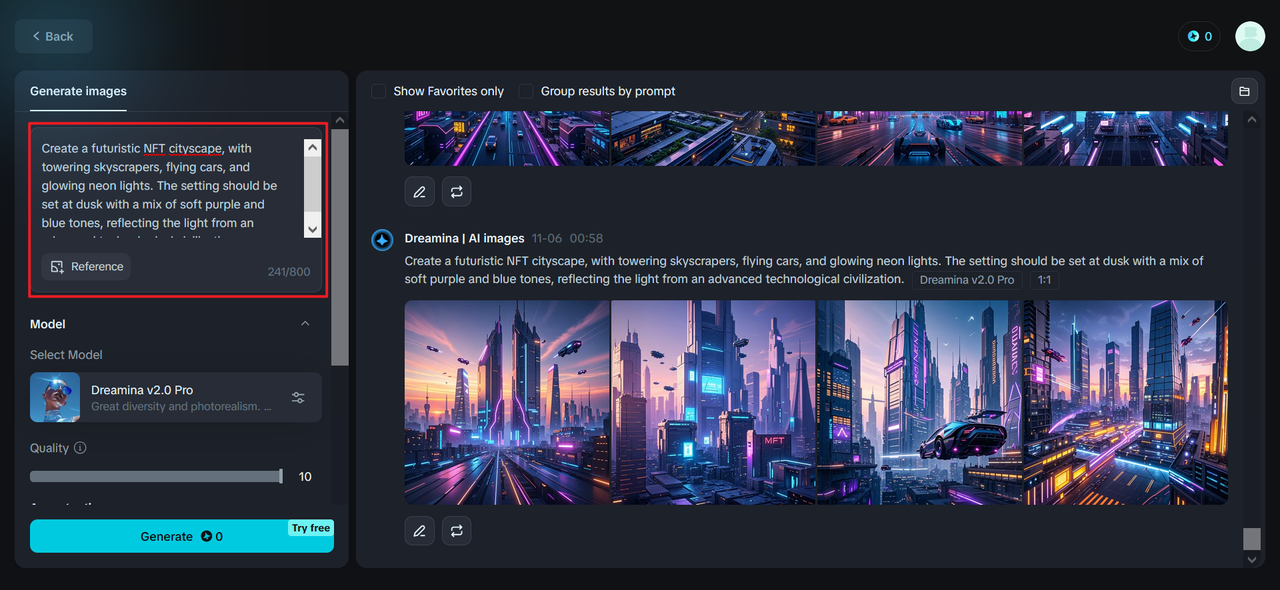Click the edit pencil icon under the lower result images

(x=420, y=530)
